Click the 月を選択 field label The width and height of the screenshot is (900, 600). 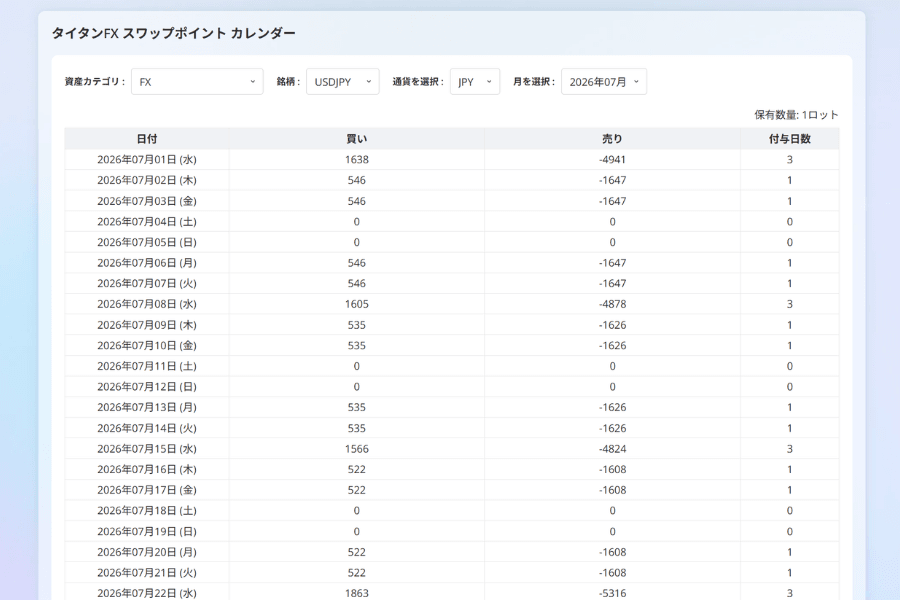[x=534, y=82]
